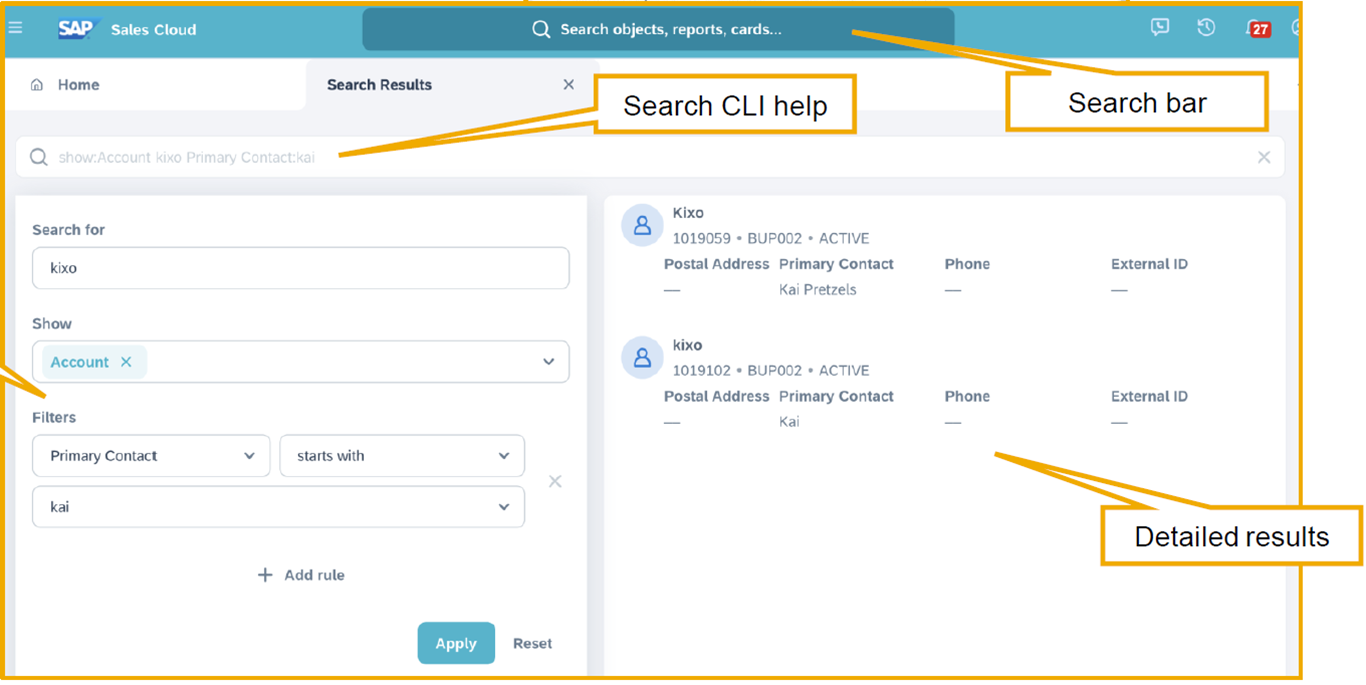Click Phone header in Kixo 1019059 result
The height and width of the screenshot is (685, 1366).
tap(967, 264)
